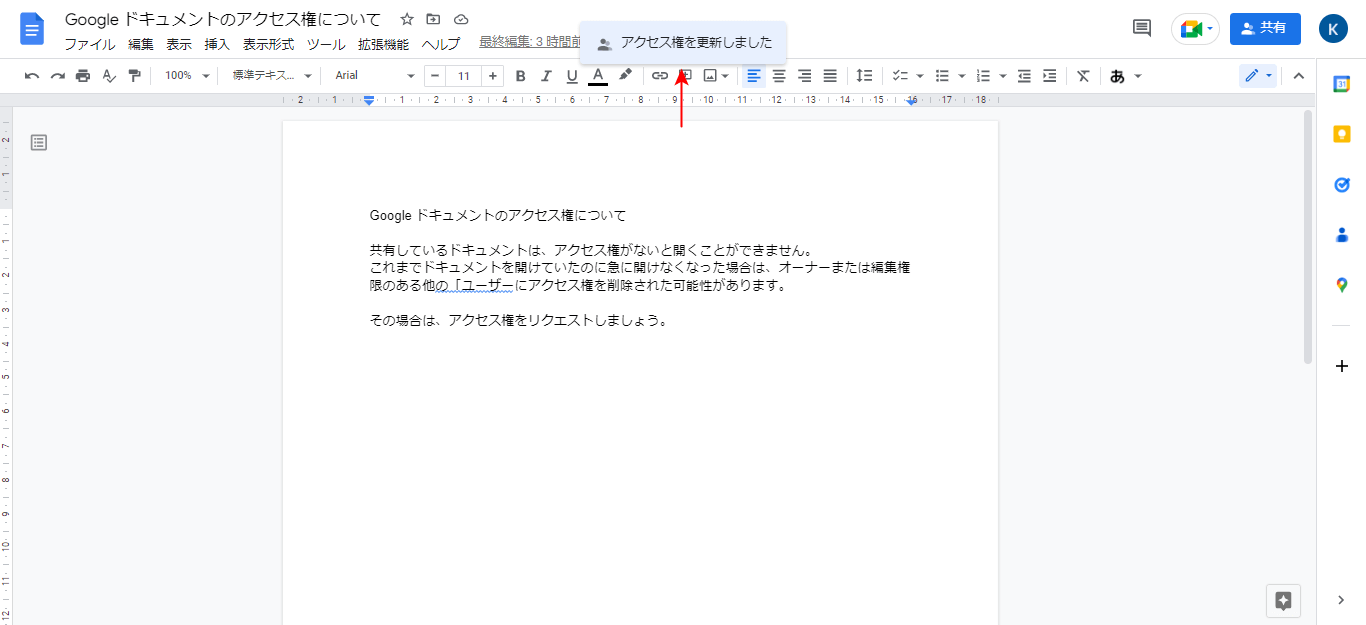Image resolution: width=1366 pixels, height=625 pixels.
Task: Open the ファイル menu
Action: (x=90, y=44)
